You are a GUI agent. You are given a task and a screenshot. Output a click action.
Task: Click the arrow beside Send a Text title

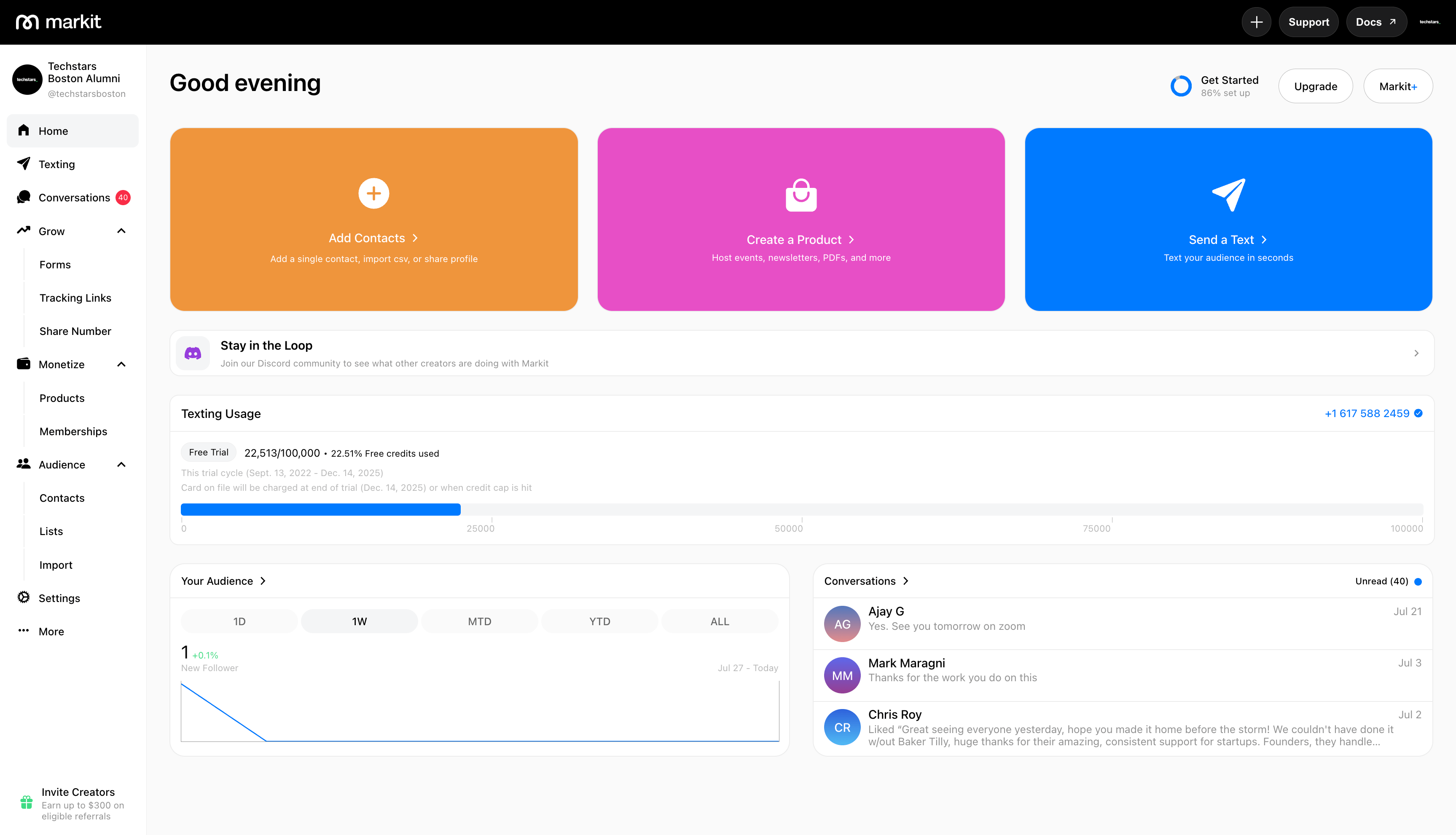[x=1264, y=240]
